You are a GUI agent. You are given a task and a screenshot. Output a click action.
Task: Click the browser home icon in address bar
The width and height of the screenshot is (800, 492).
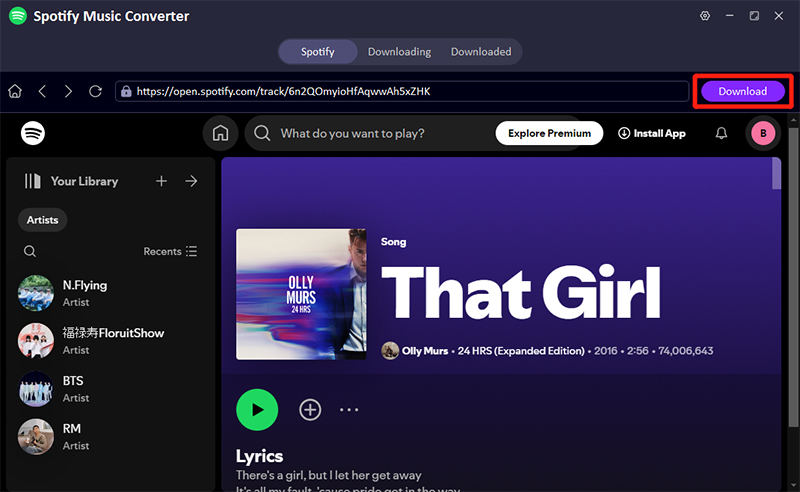coord(15,91)
